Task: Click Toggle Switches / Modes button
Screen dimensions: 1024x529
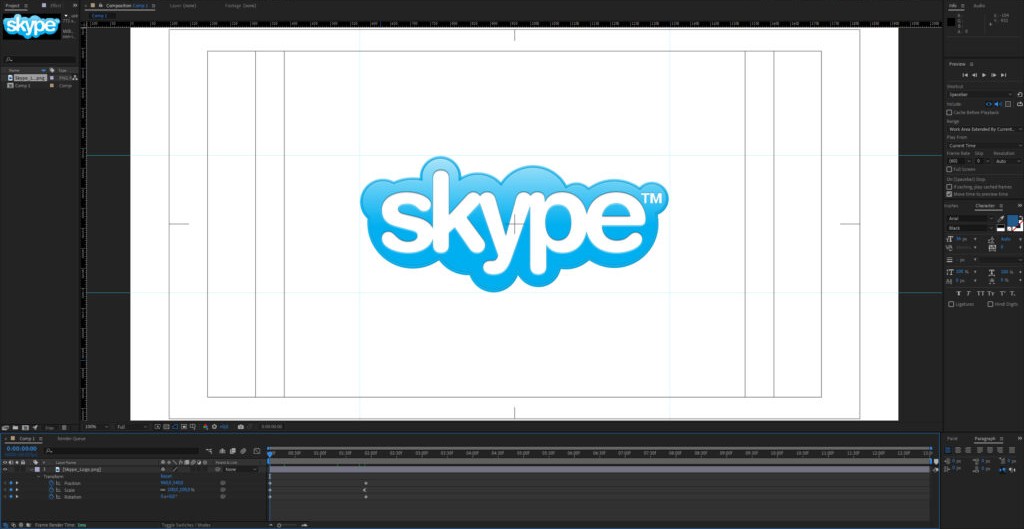Action: pos(186,525)
